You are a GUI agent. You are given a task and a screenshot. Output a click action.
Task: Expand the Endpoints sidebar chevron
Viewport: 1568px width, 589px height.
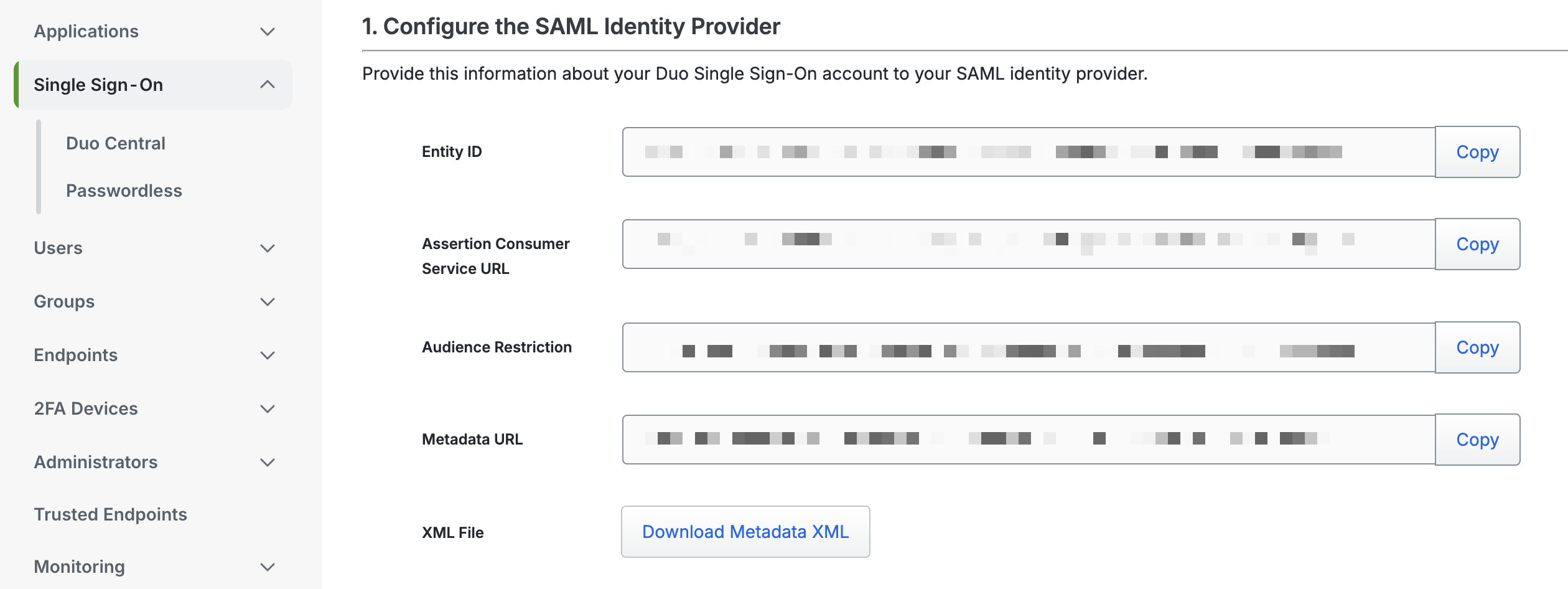click(x=268, y=356)
